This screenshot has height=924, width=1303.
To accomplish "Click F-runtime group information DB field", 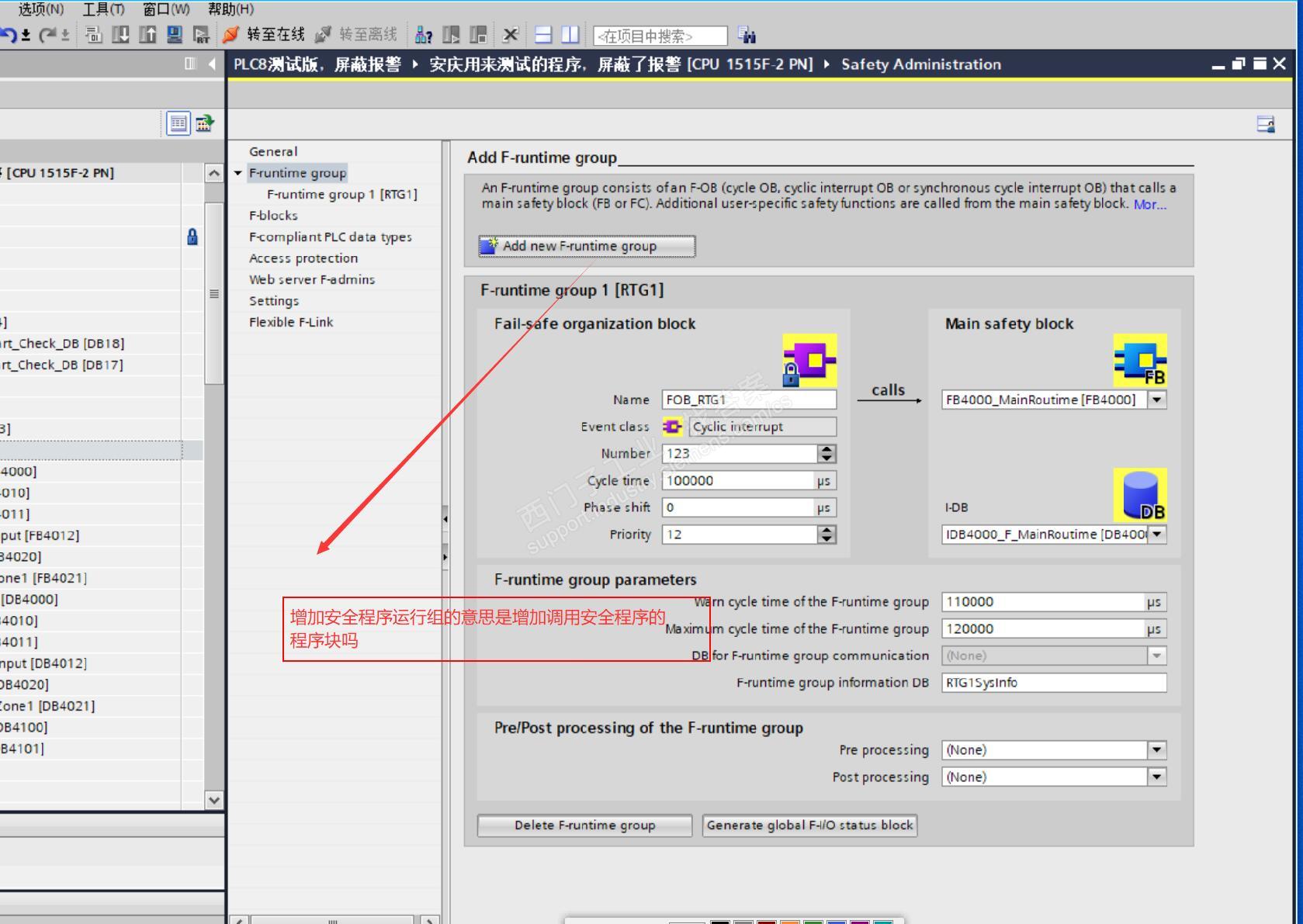I will 1054,683.
